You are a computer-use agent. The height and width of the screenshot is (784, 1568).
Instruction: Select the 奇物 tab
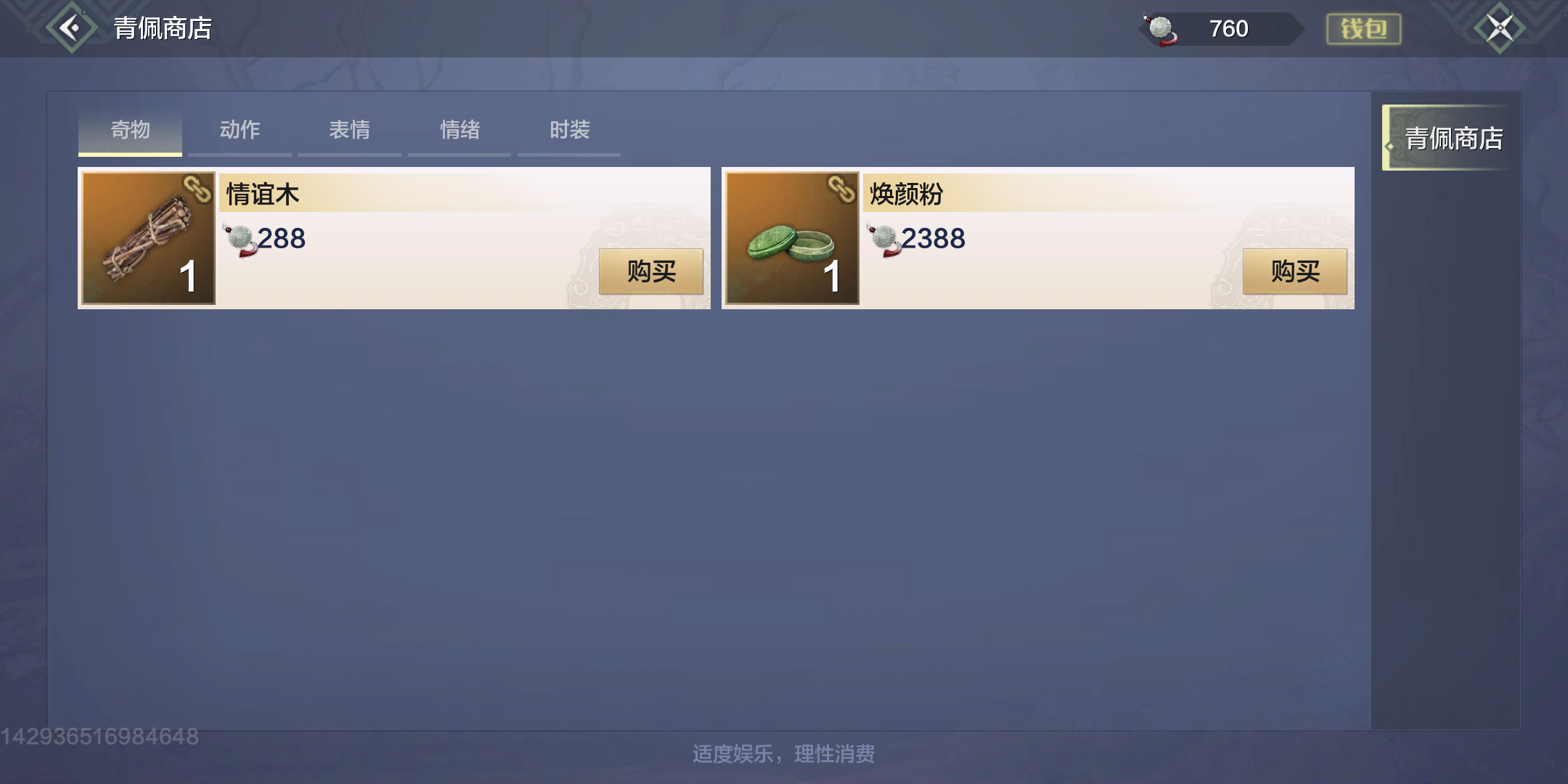[x=130, y=131]
